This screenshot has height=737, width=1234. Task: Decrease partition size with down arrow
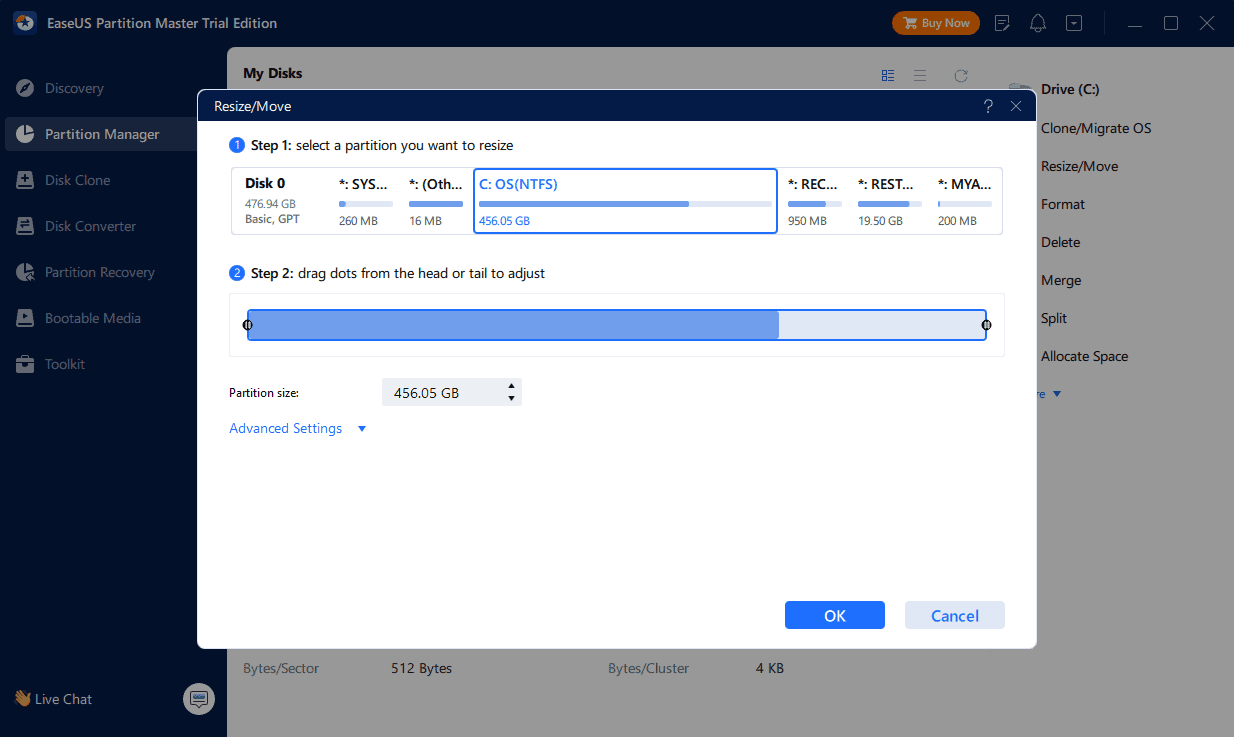(x=512, y=399)
